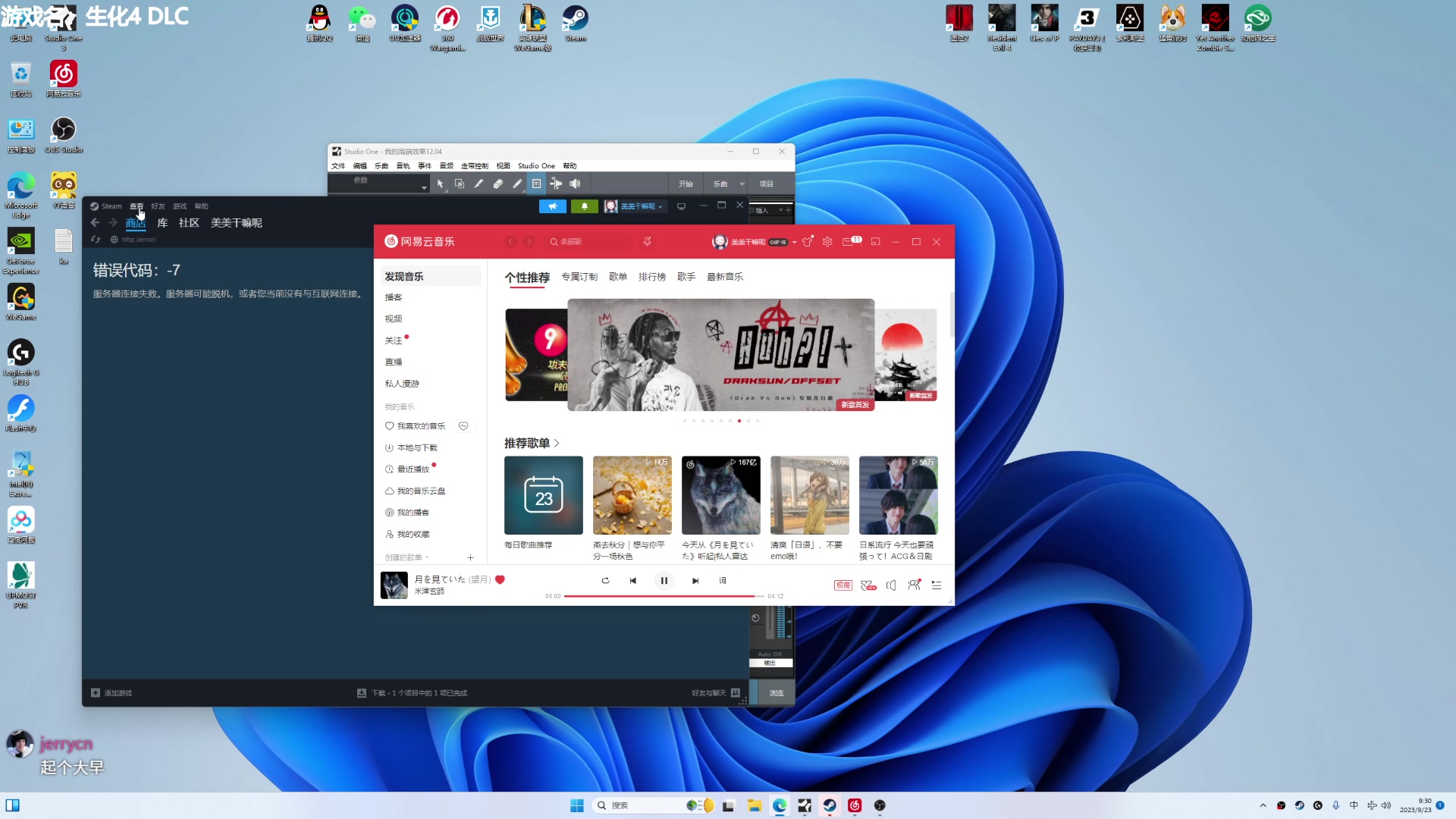Select the bend marker tool in Studio One
1456x819 pixels.
click(556, 184)
